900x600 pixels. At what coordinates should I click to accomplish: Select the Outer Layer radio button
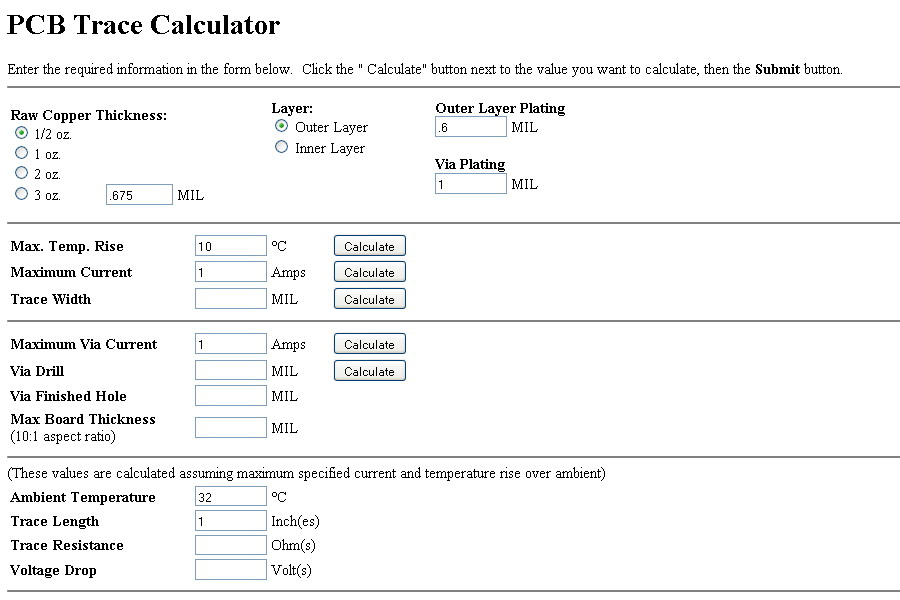[x=282, y=127]
